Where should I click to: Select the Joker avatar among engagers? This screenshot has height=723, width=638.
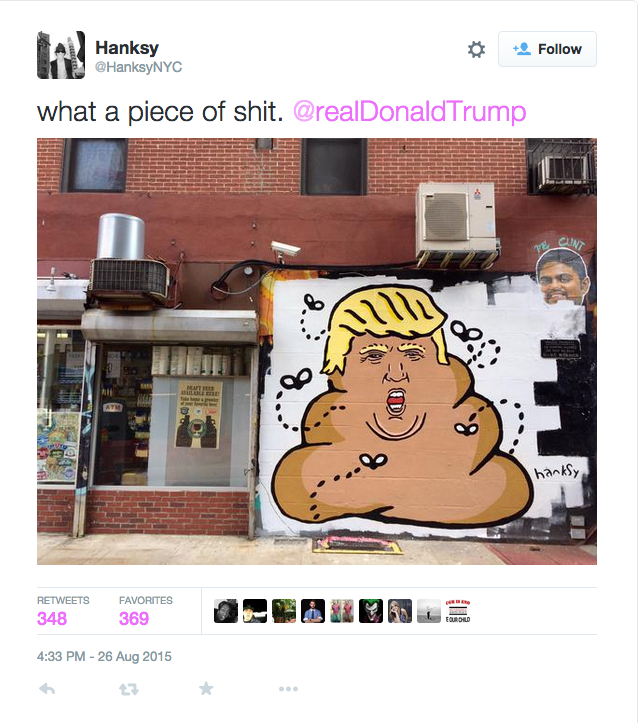[371, 611]
